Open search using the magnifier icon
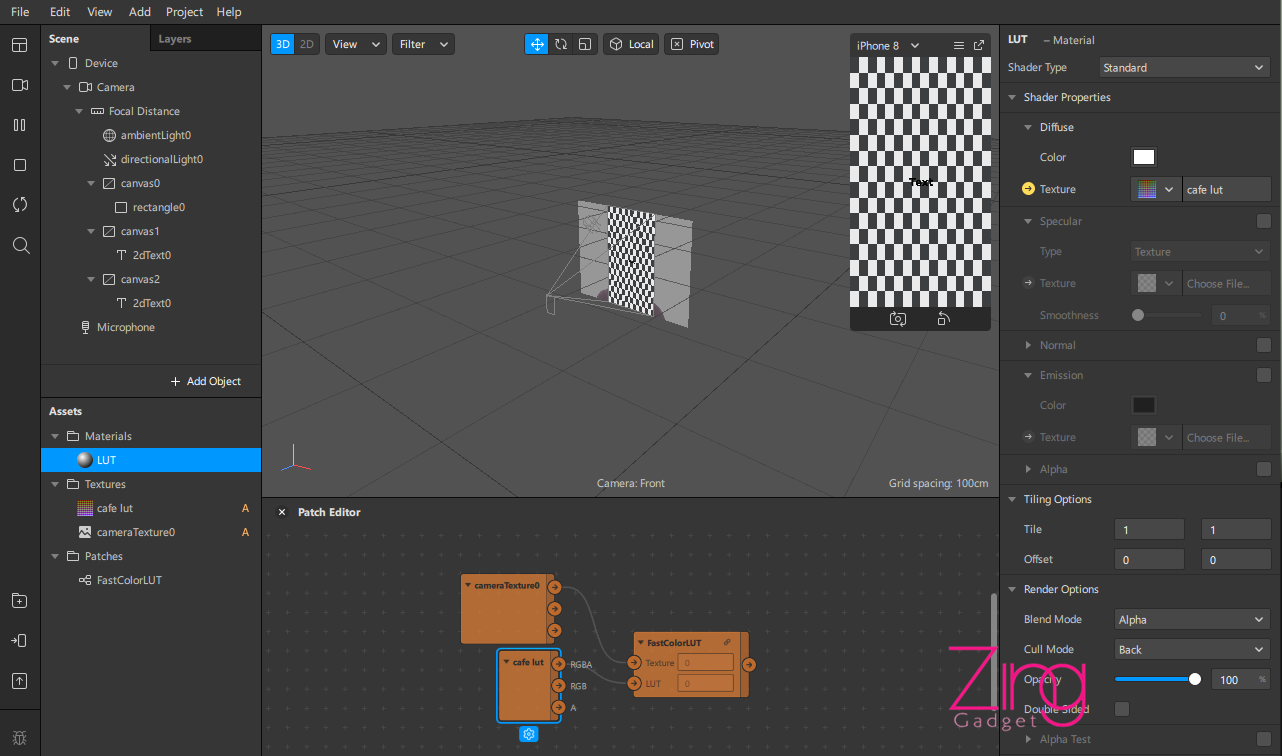The width and height of the screenshot is (1282, 756). click(20, 245)
